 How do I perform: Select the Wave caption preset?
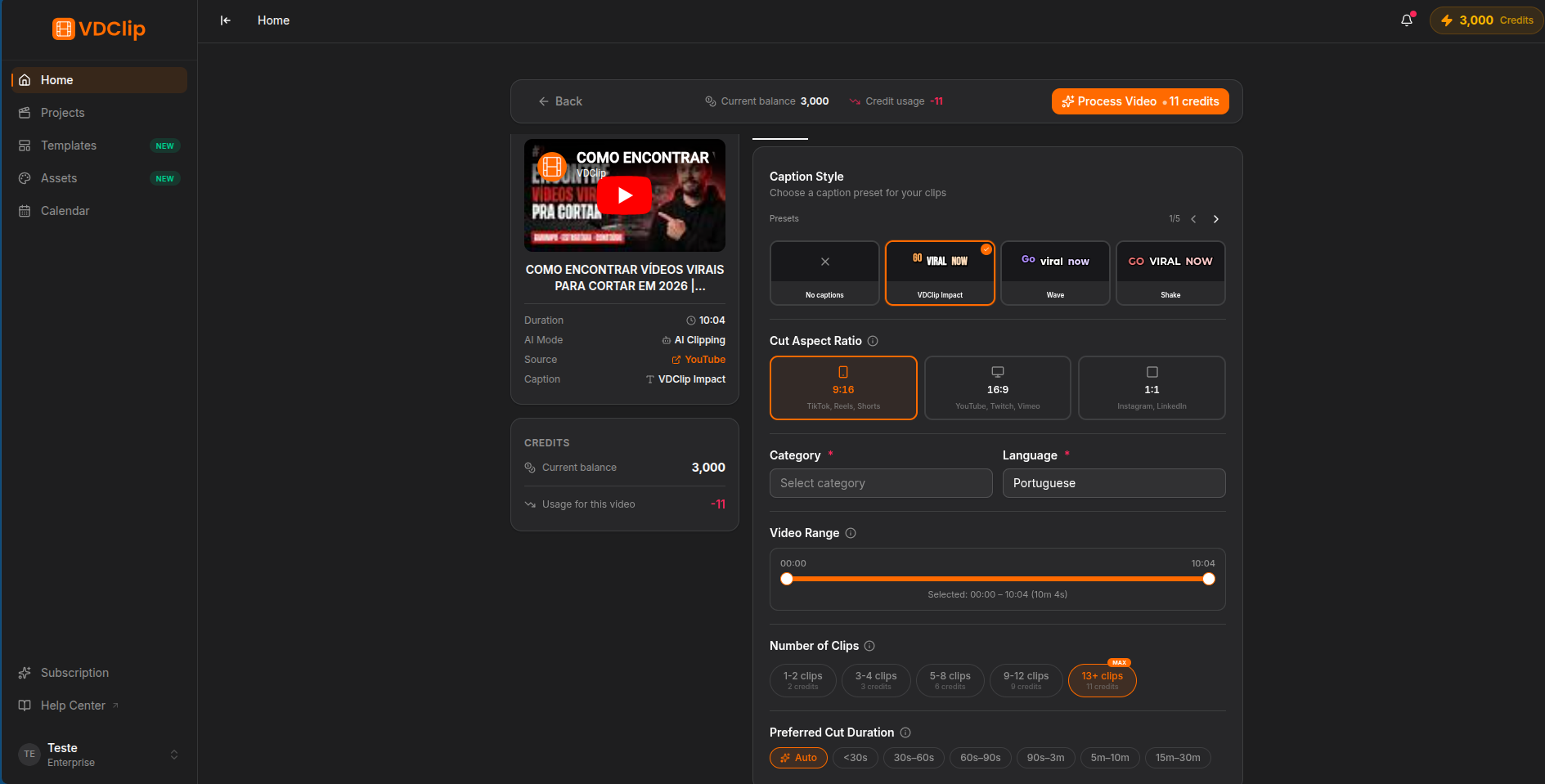1055,273
